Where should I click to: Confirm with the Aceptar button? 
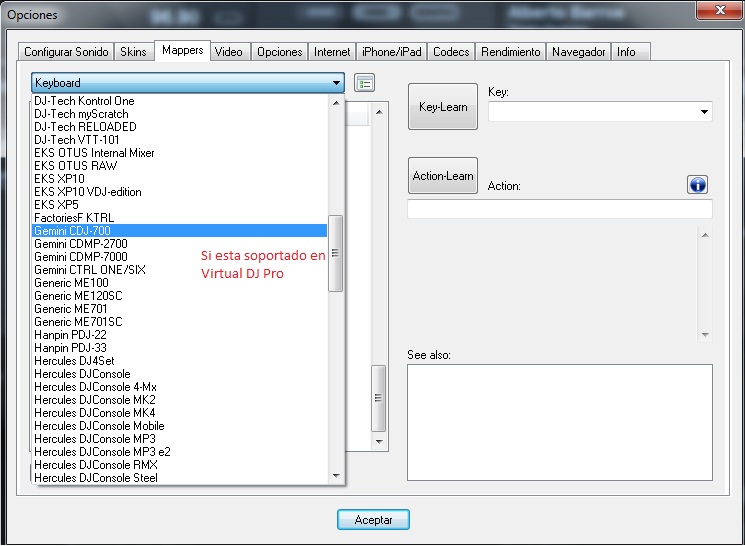pyautogui.click(x=373, y=519)
